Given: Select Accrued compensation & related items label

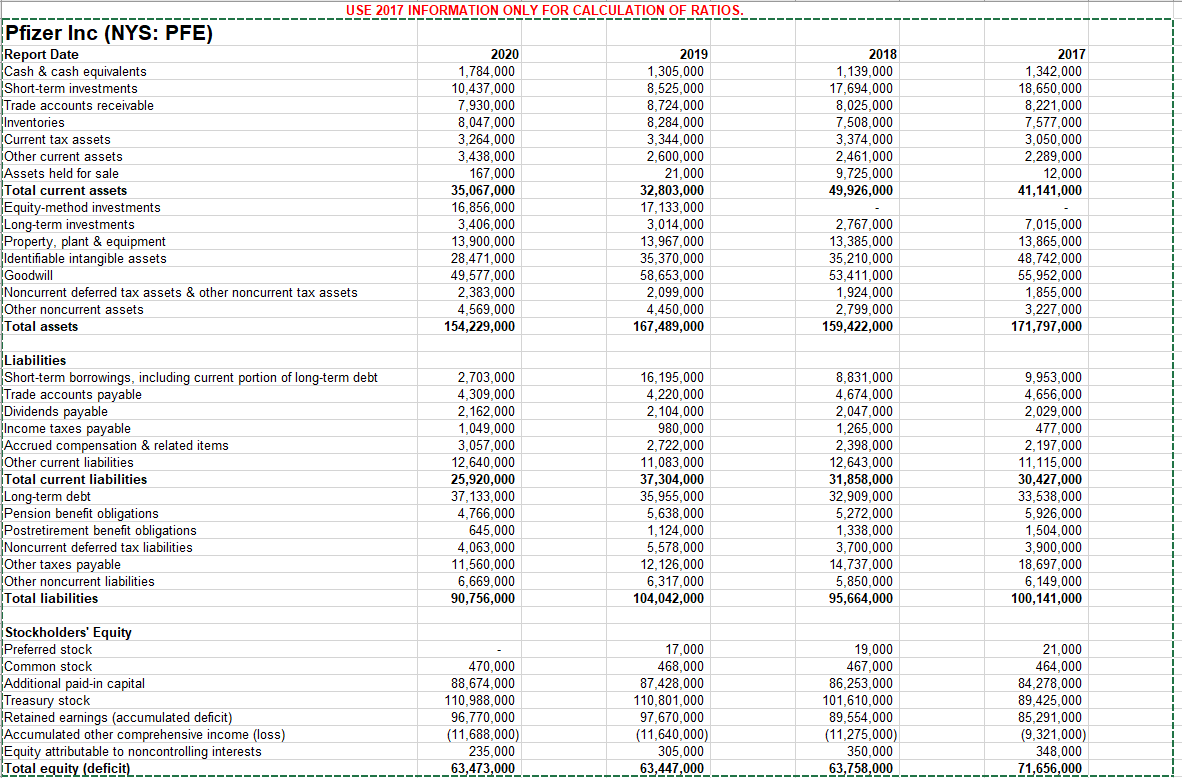Looking at the screenshot, I should point(116,446).
